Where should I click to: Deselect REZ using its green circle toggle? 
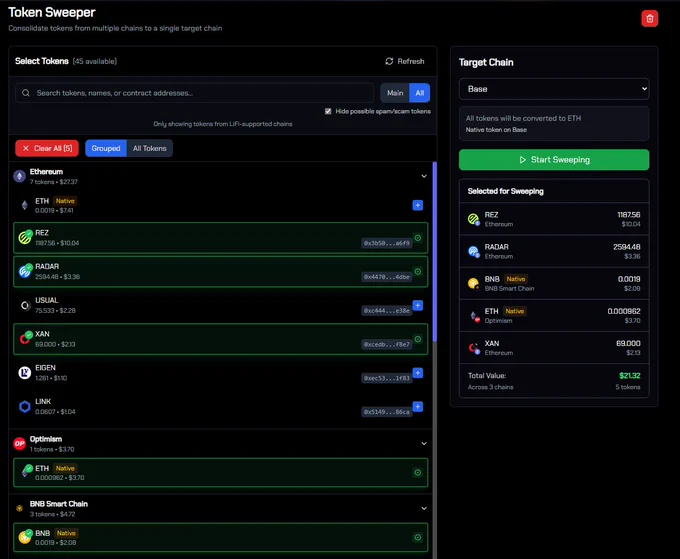point(418,238)
